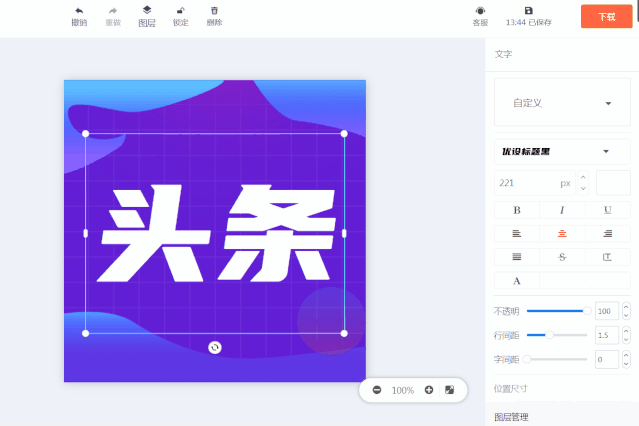This screenshot has height=426, width=639.
Task: Toggle underline text formatting
Action: [x=607, y=210]
